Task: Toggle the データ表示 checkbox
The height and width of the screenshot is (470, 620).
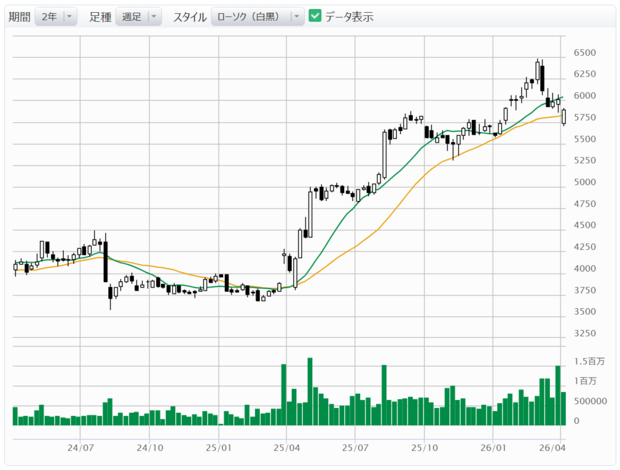Action: (x=315, y=17)
